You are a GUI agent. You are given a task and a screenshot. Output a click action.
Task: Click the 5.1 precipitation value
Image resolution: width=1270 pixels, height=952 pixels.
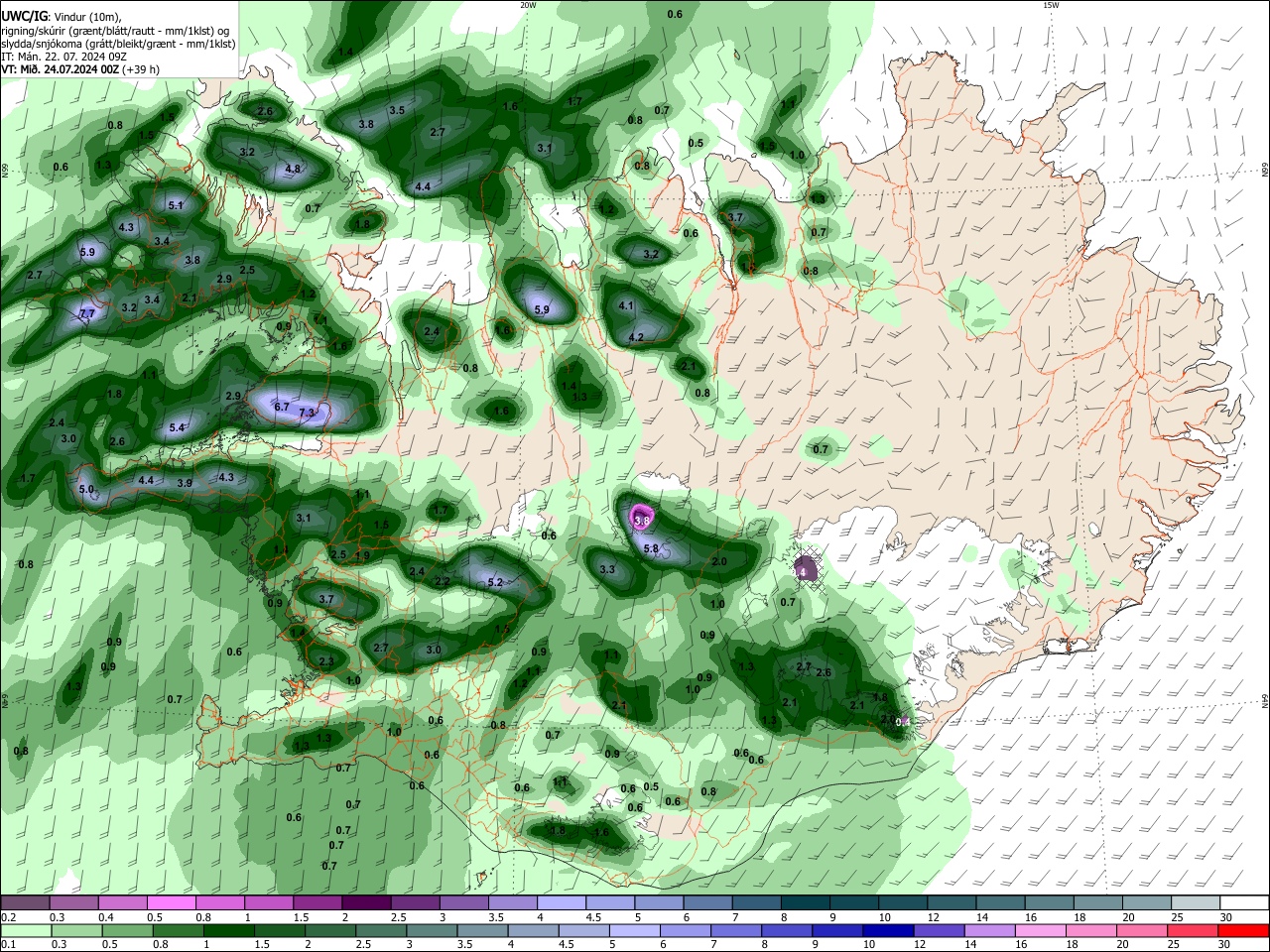point(176,205)
